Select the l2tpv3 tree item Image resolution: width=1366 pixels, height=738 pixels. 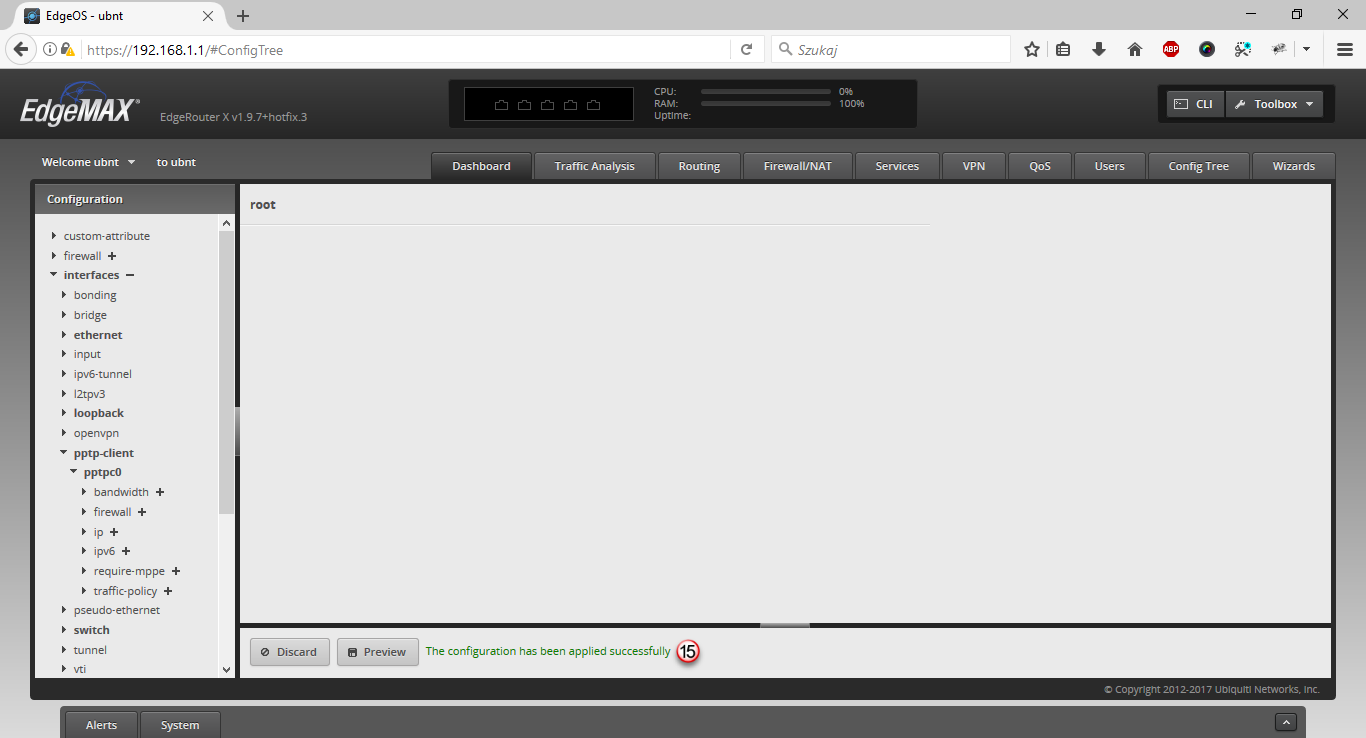pyautogui.click(x=89, y=394)
